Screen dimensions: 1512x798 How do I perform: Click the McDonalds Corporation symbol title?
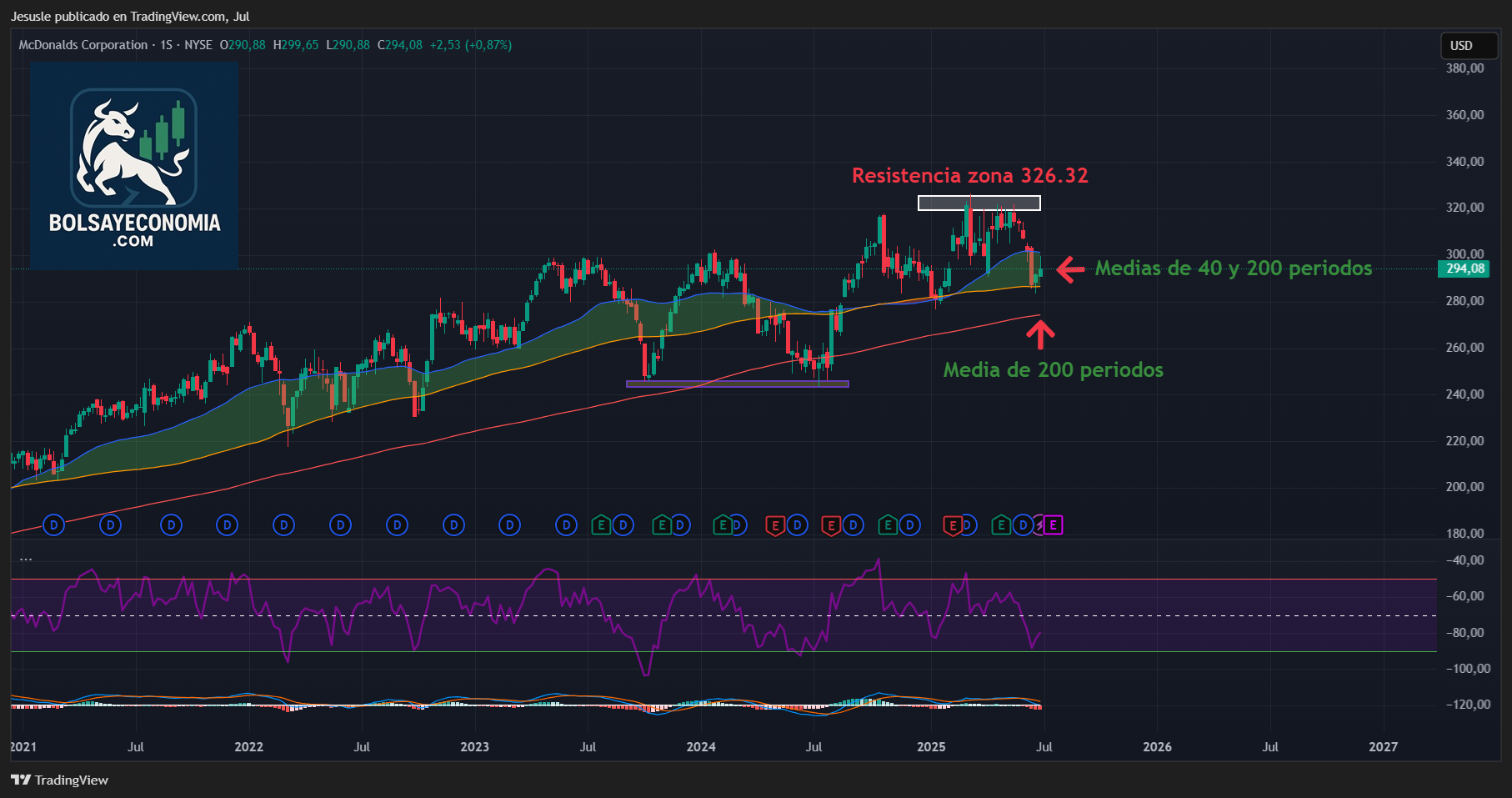click(x=83, y=45)
